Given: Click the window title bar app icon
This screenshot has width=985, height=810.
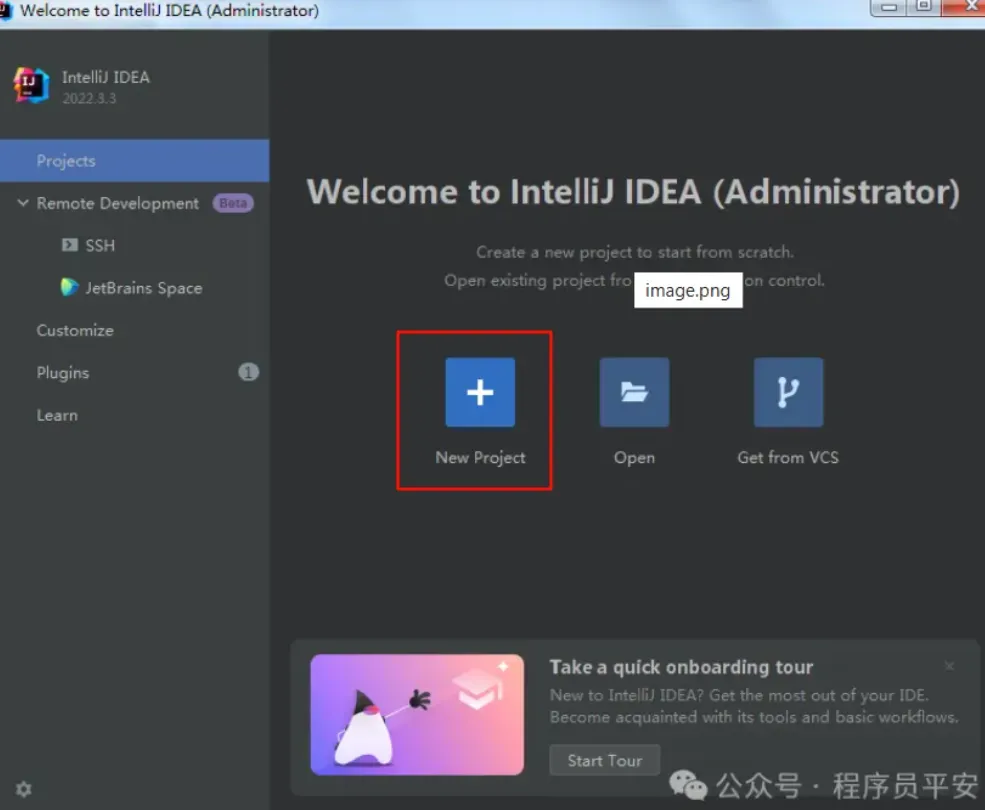Looking at the screenshot, I should (x=5, y=10).
